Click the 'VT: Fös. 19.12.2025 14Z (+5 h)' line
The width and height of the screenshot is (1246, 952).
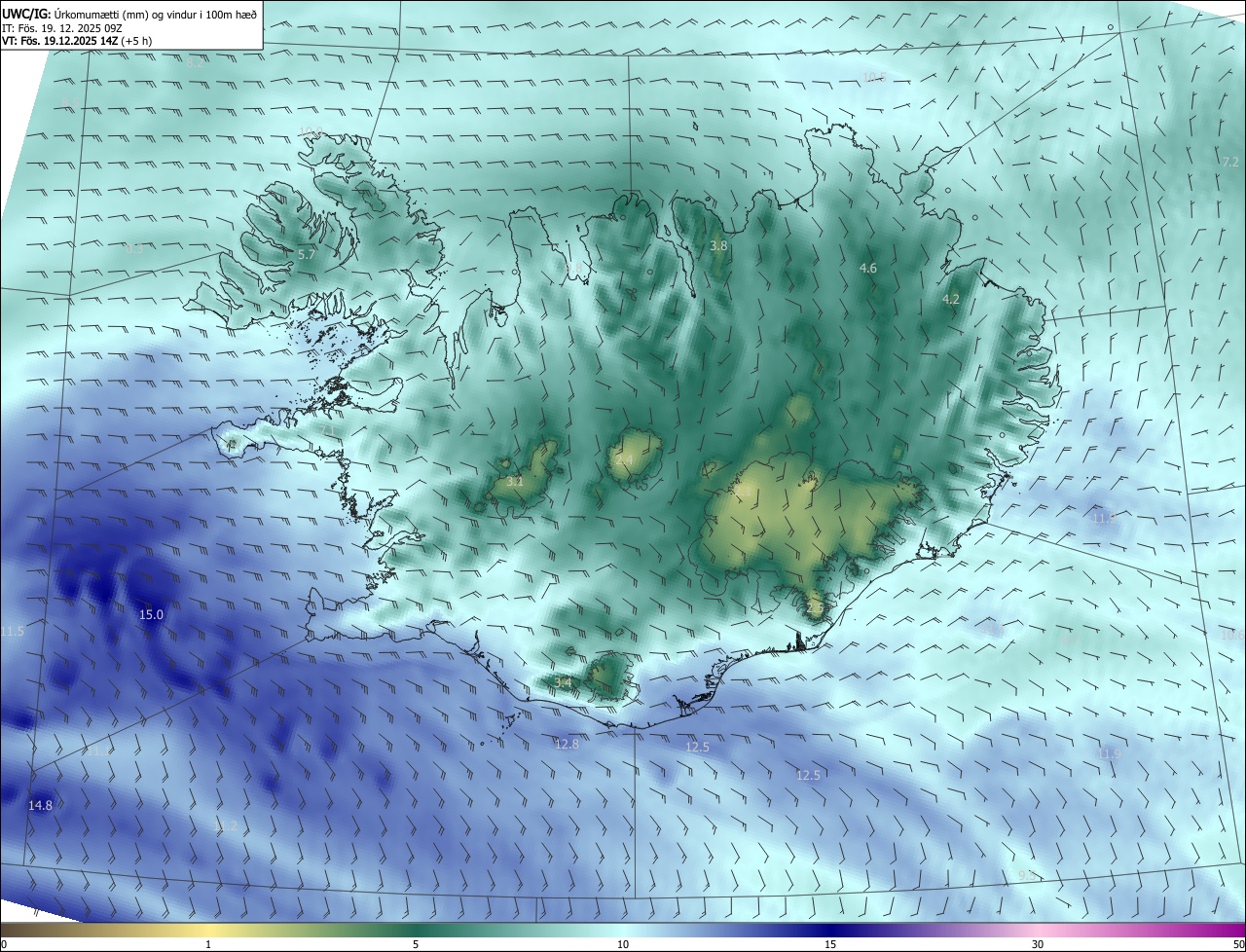pyautogui.click(x=76, y=41)
